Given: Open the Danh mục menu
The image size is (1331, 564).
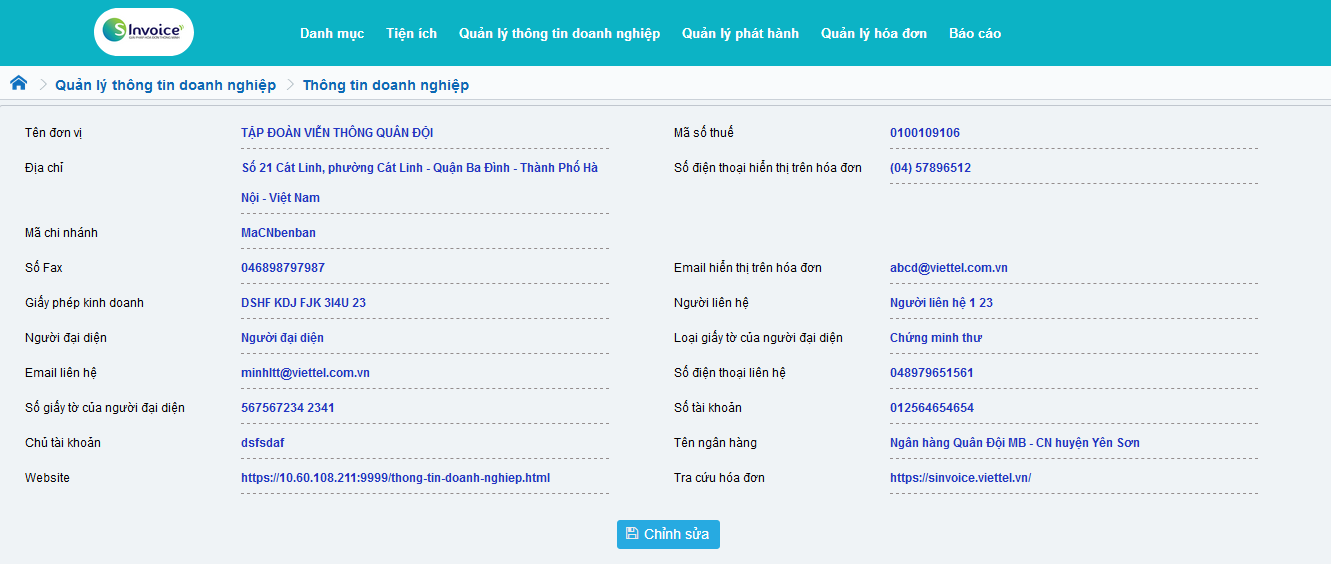Looking at the screenshot, I should 332,33.
